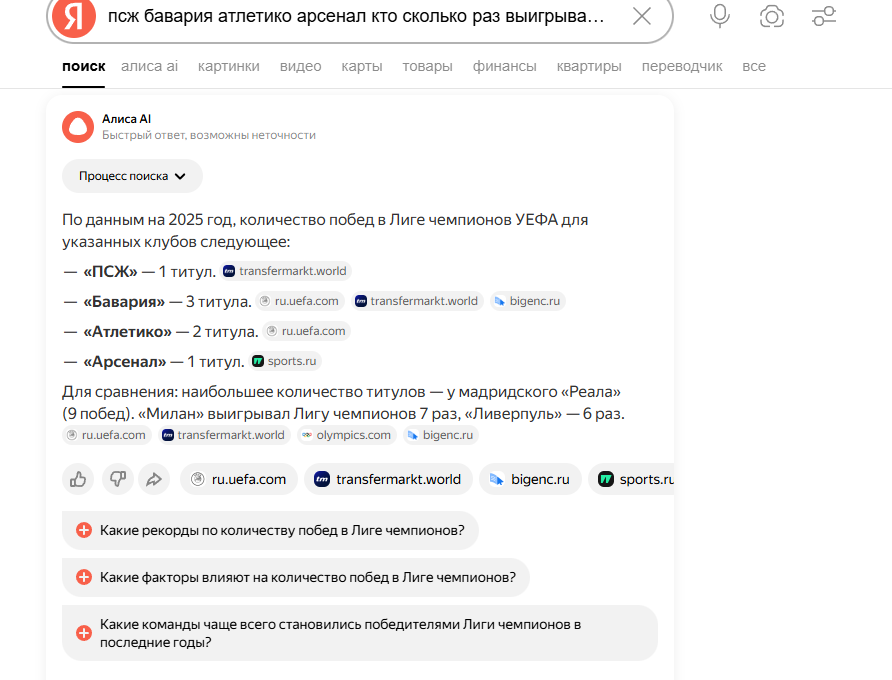
Task: Start voice search with microphone icon
Action: 720,16
